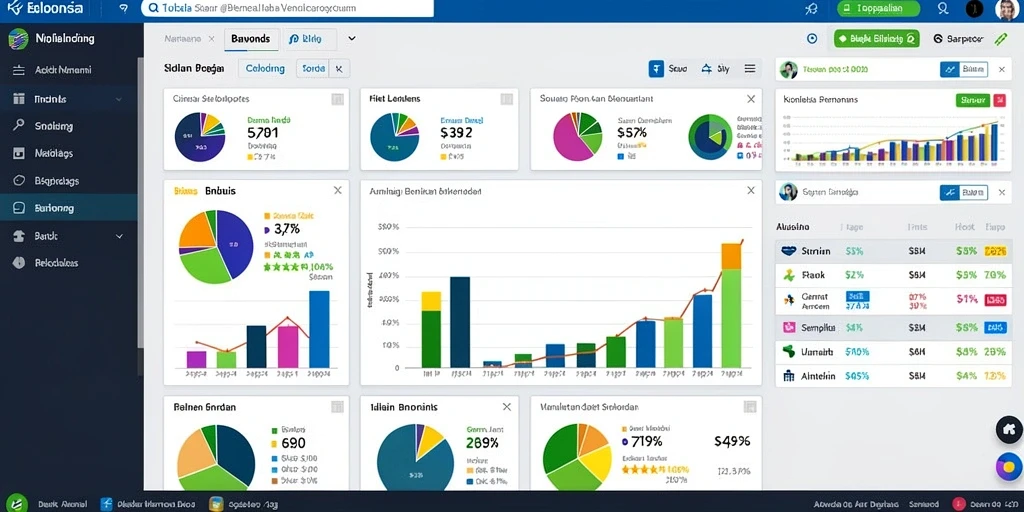The height and width of the screenshot is (512, 1024).
Task: Toggle the blue chart view in top right panel
Action: tap(950, 69)
